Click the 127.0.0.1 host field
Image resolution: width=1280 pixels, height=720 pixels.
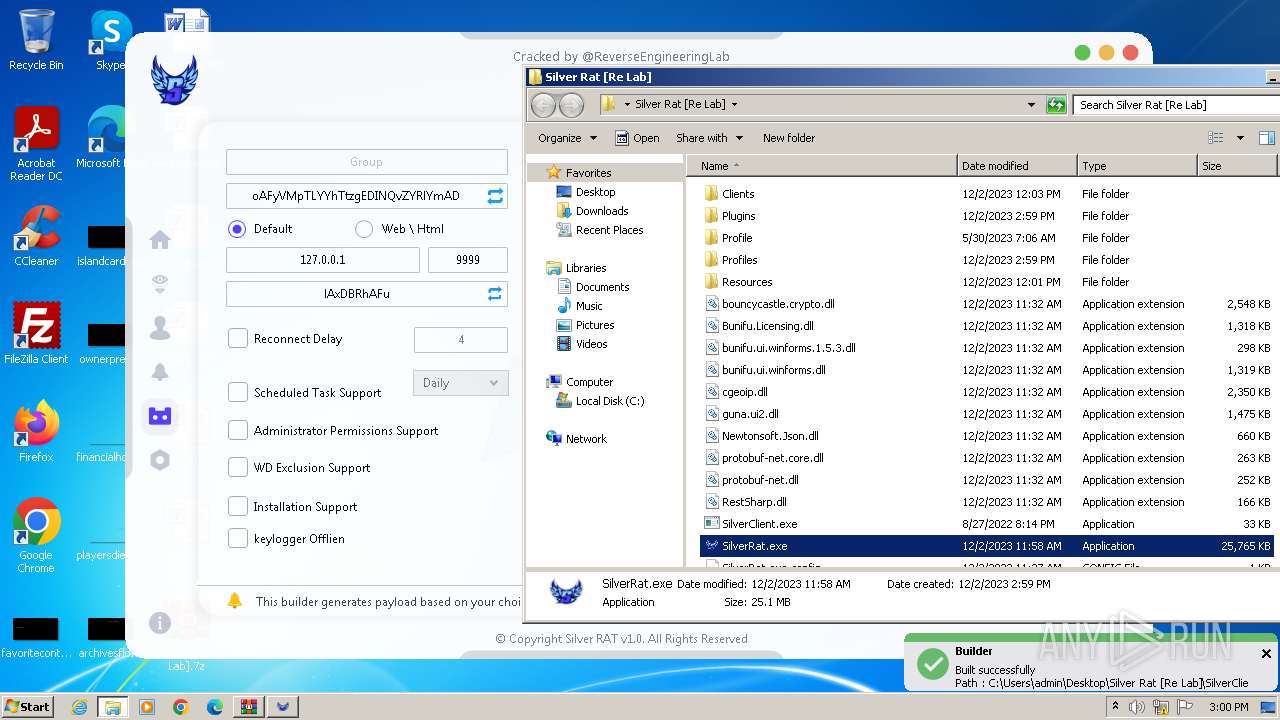[323, 260]
